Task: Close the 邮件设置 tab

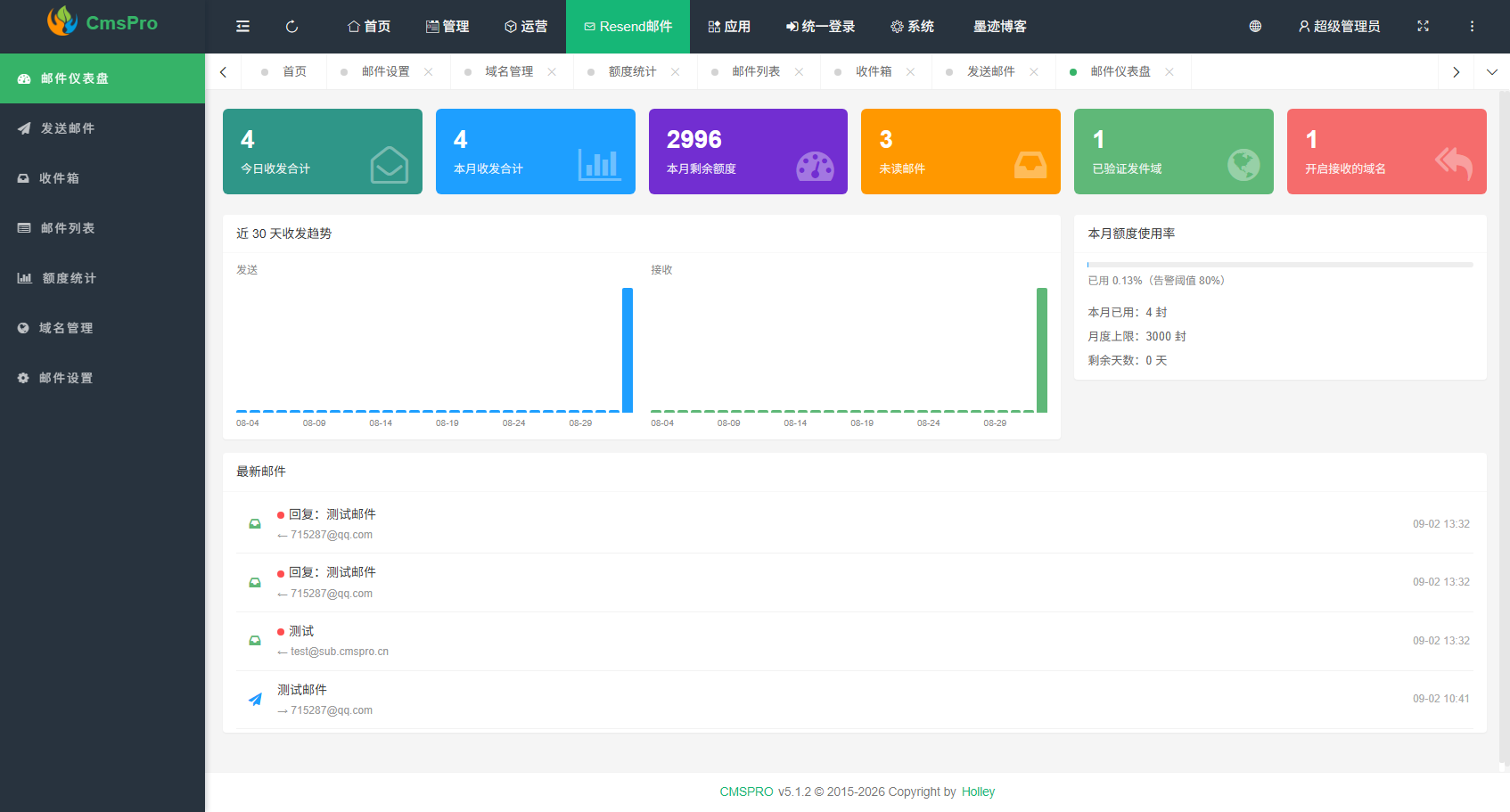Action: 429,72
